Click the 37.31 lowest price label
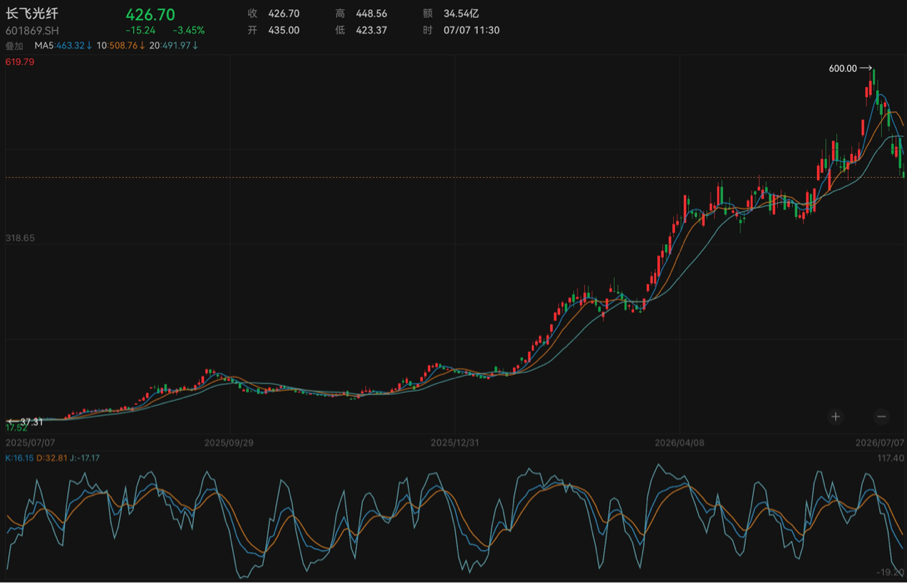This screenshot has height=583, width=907. (x=31, y=422)
